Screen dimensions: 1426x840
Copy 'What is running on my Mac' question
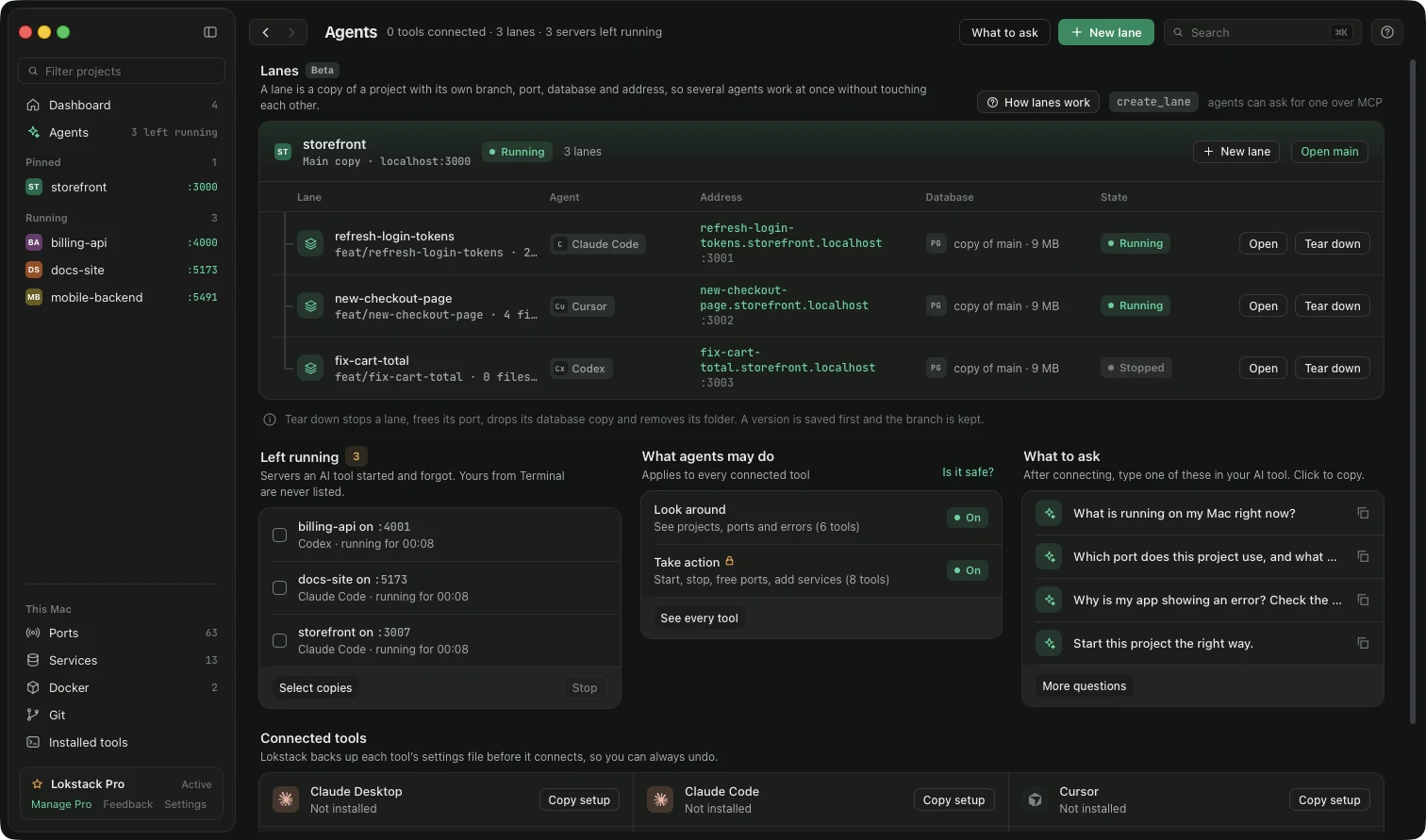pos(1363,513)
